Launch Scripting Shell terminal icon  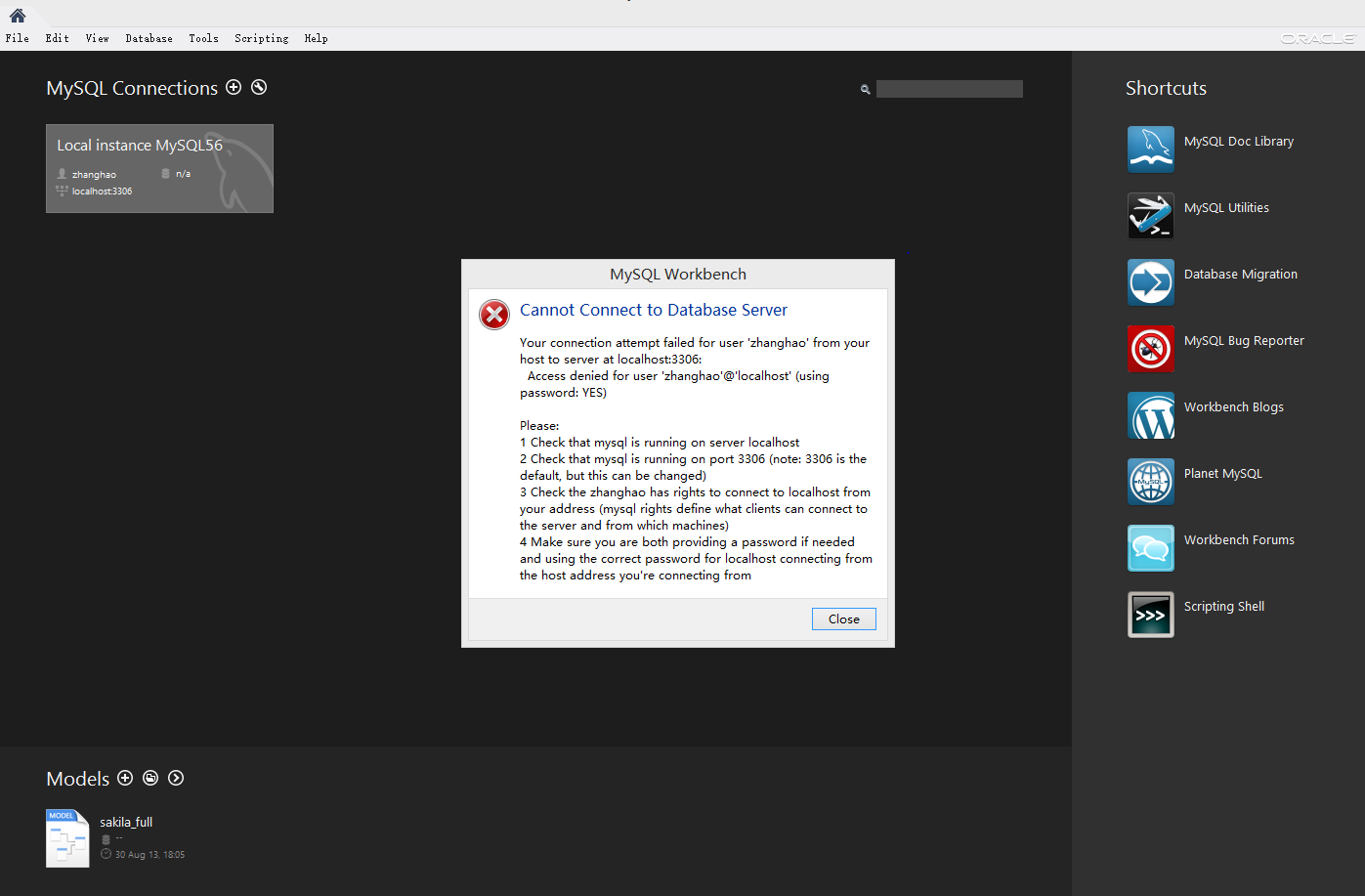pos(1151,615)
